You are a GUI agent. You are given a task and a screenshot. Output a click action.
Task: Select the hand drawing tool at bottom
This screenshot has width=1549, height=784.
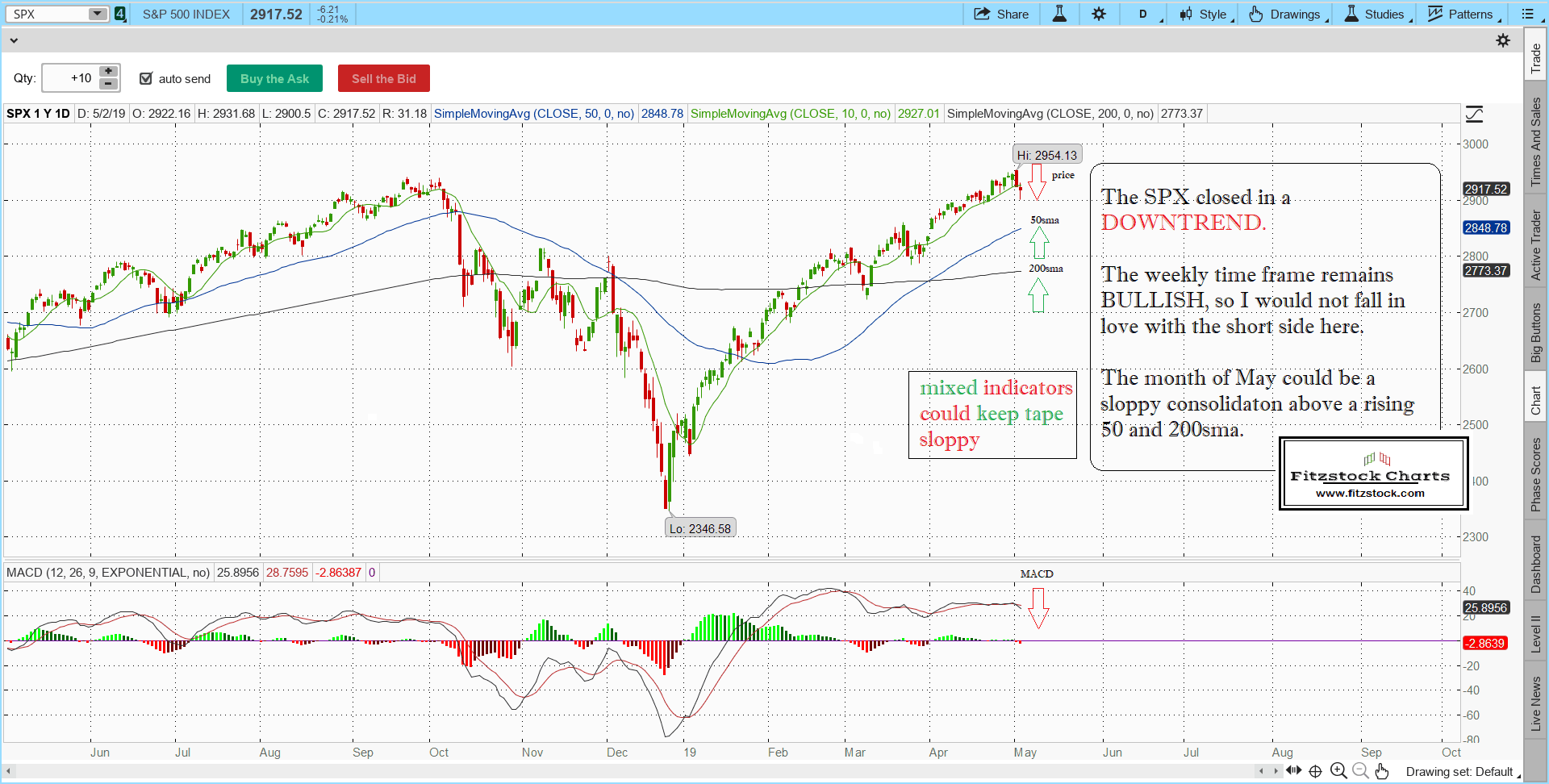tap(1382, 771)
